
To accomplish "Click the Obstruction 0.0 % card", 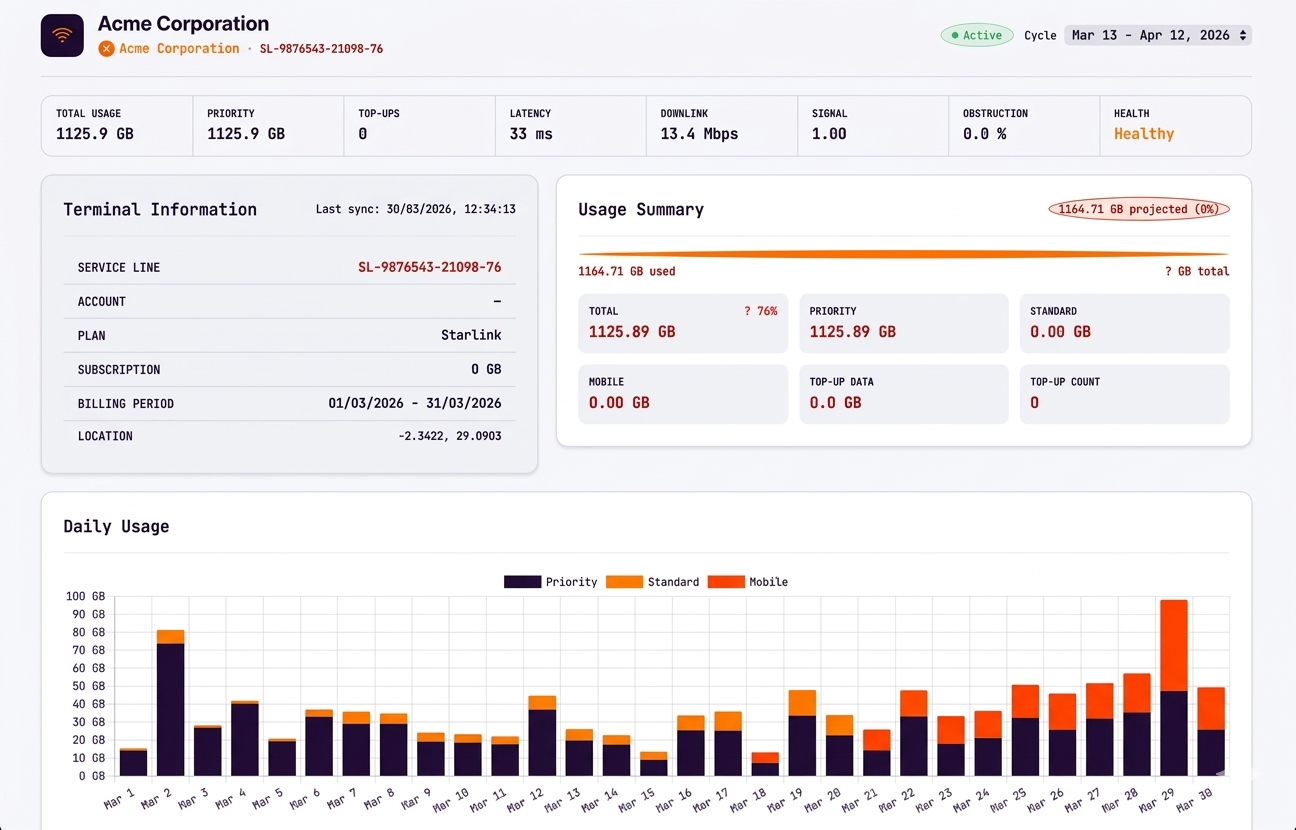I will (1024, 126).
